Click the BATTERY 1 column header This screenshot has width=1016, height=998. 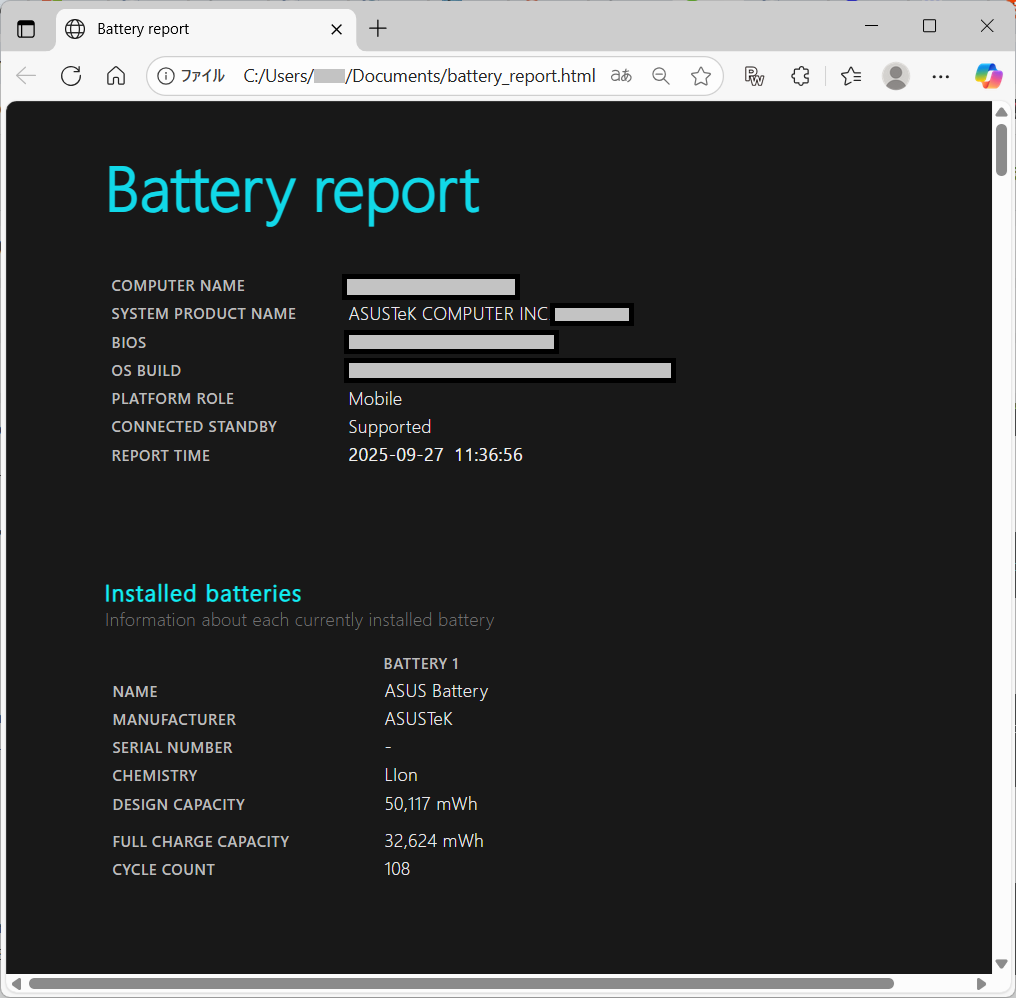pos(421,664)
